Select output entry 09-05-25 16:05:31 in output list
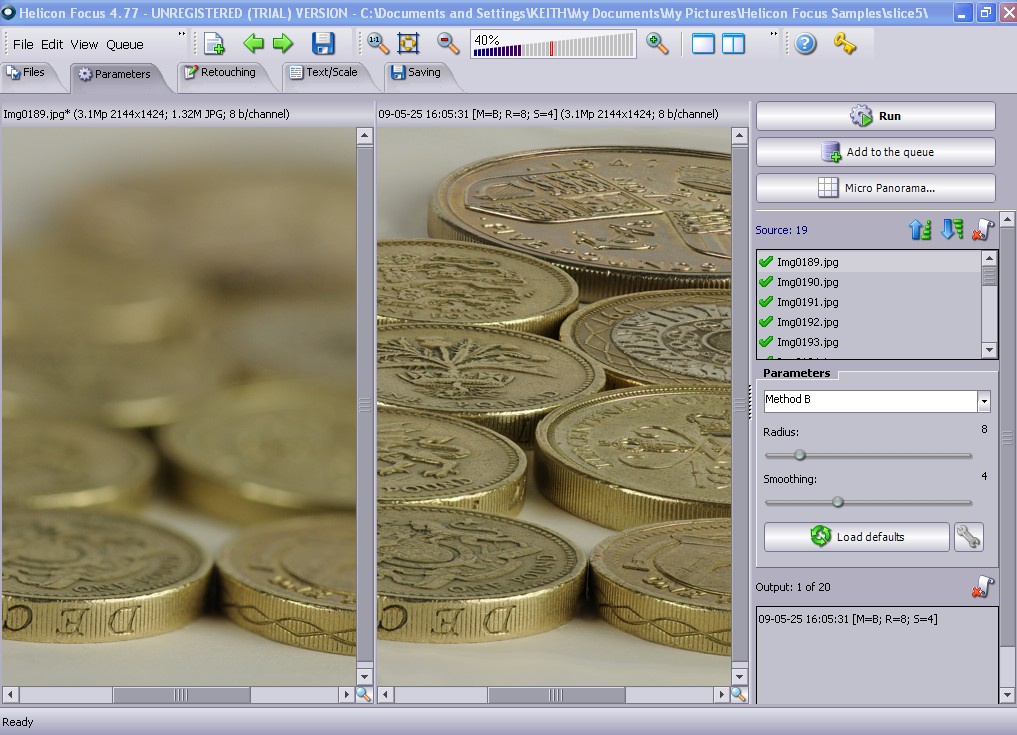Image resolution: width=1017 pixels, height=735 pixels. 848,619
